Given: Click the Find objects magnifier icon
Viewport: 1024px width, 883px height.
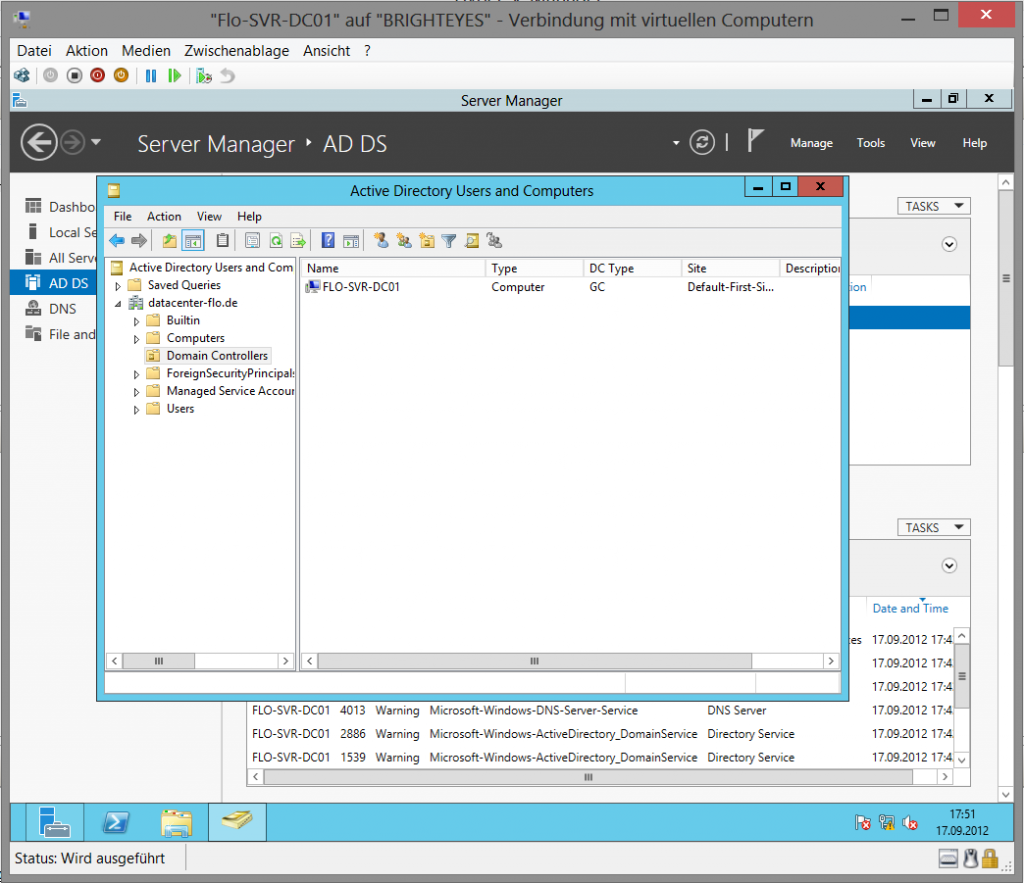Looking at the screenshot, I should point(472,241).
